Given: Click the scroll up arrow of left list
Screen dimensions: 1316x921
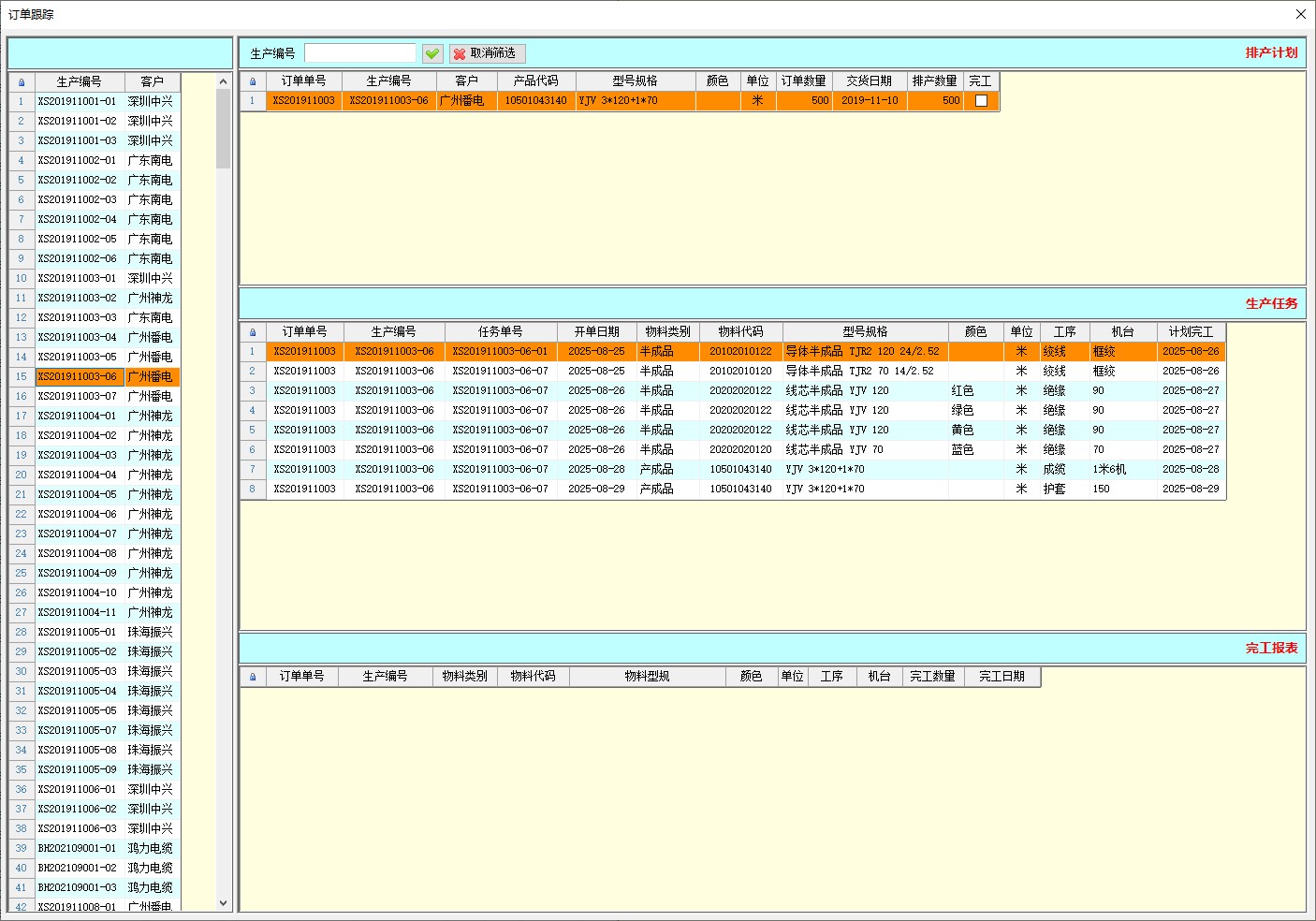Looking at the screenshot, I should pos(223,82).
